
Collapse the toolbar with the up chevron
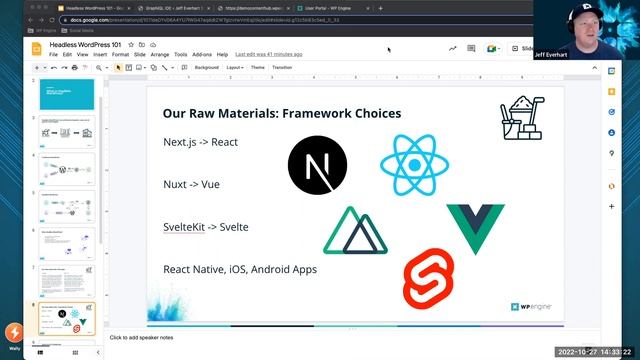[x=594, y=68]
